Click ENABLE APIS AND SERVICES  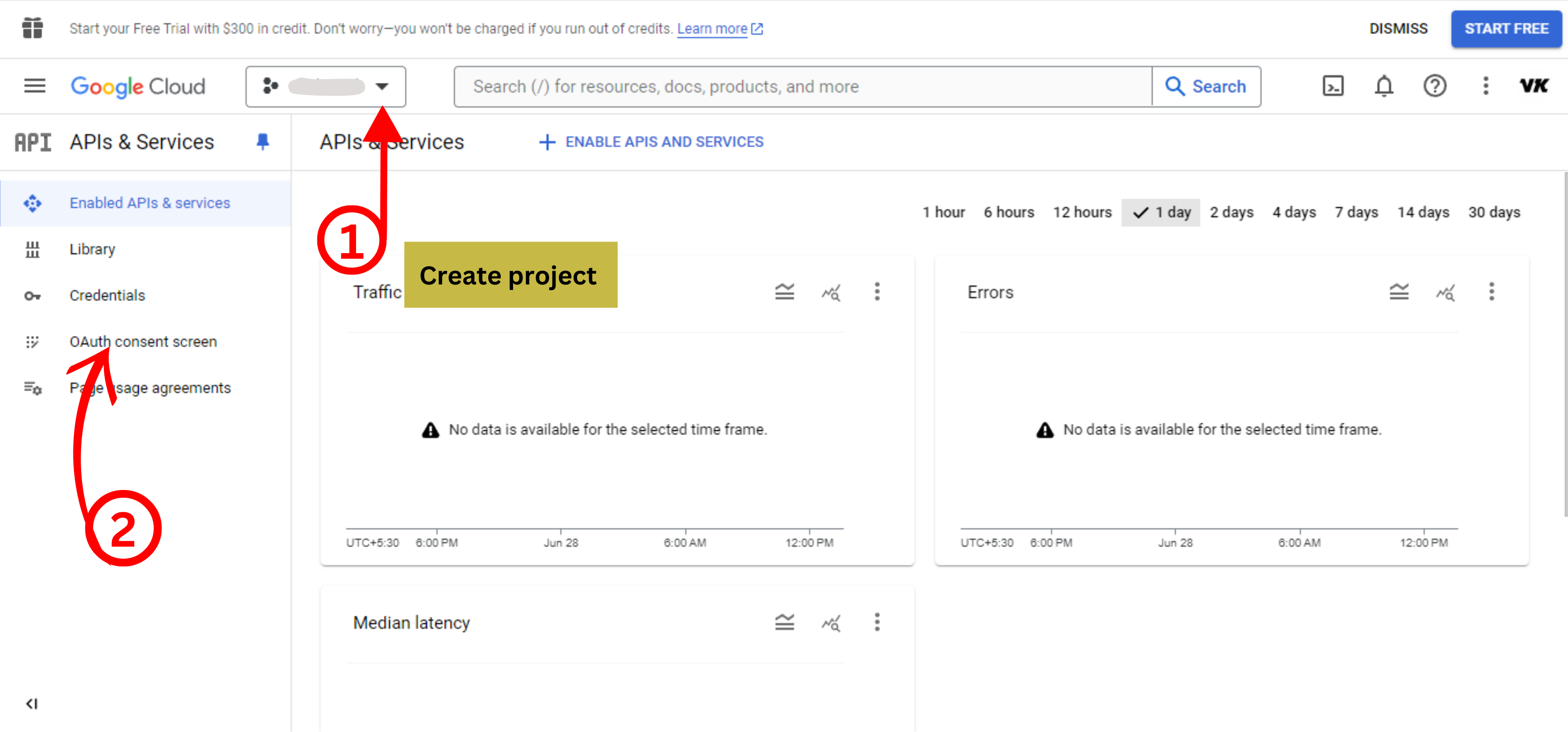coord(651,142)
